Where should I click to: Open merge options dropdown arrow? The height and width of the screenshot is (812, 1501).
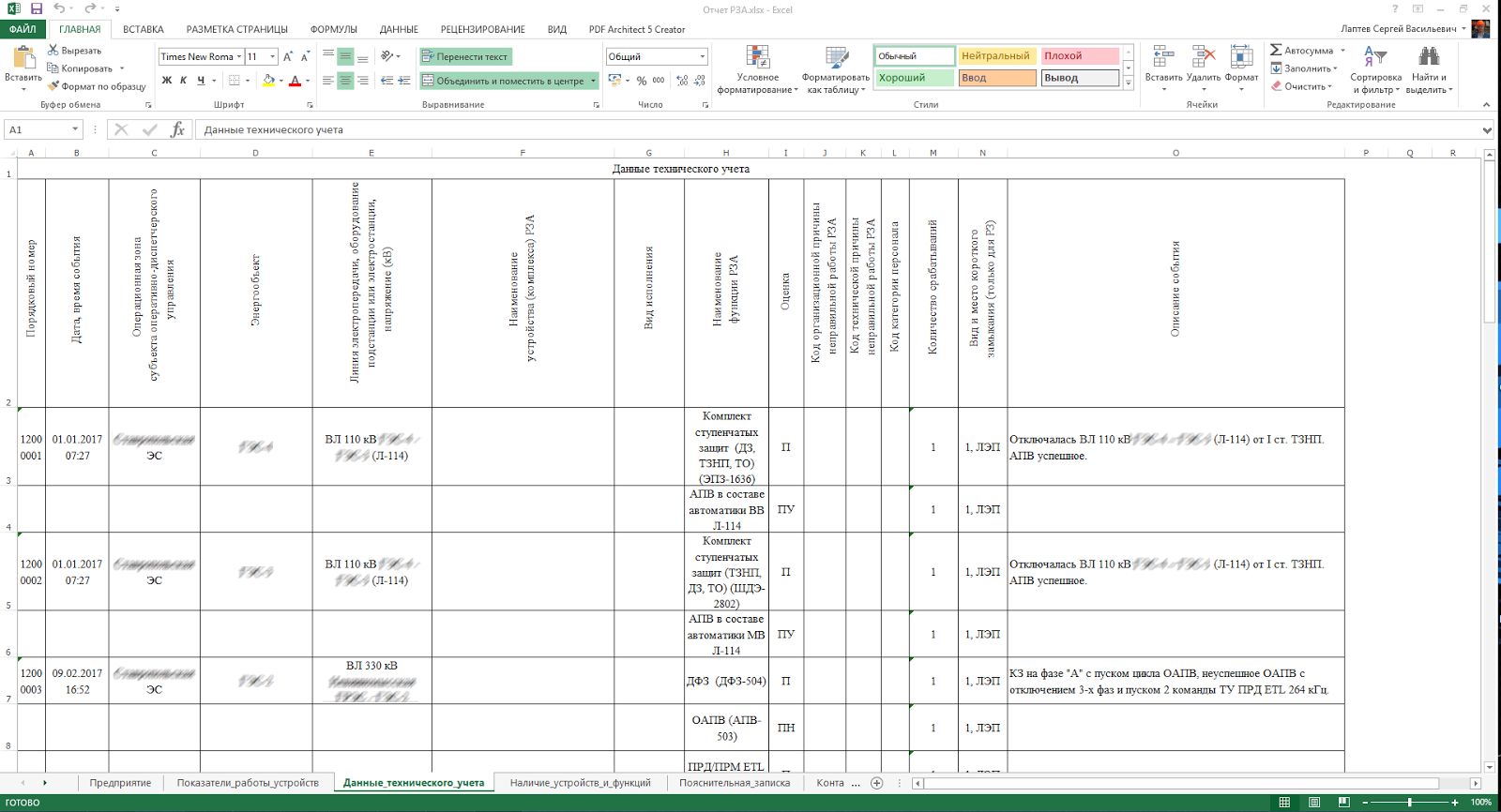tap(593, 81)
